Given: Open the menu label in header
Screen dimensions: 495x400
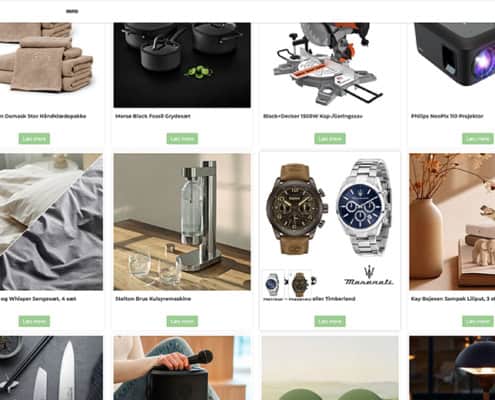Looking at the screenshot, I should [72, 11].
